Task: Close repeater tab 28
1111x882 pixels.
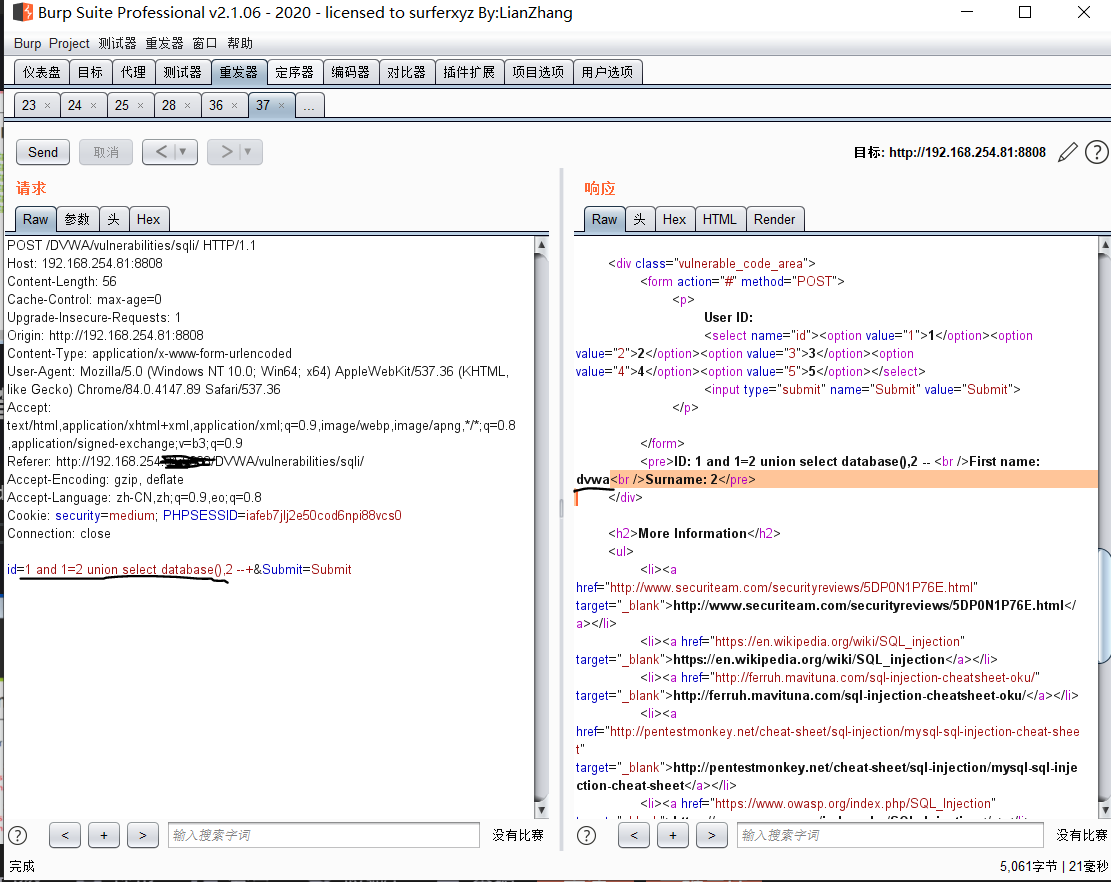Action: pos(188,106)
